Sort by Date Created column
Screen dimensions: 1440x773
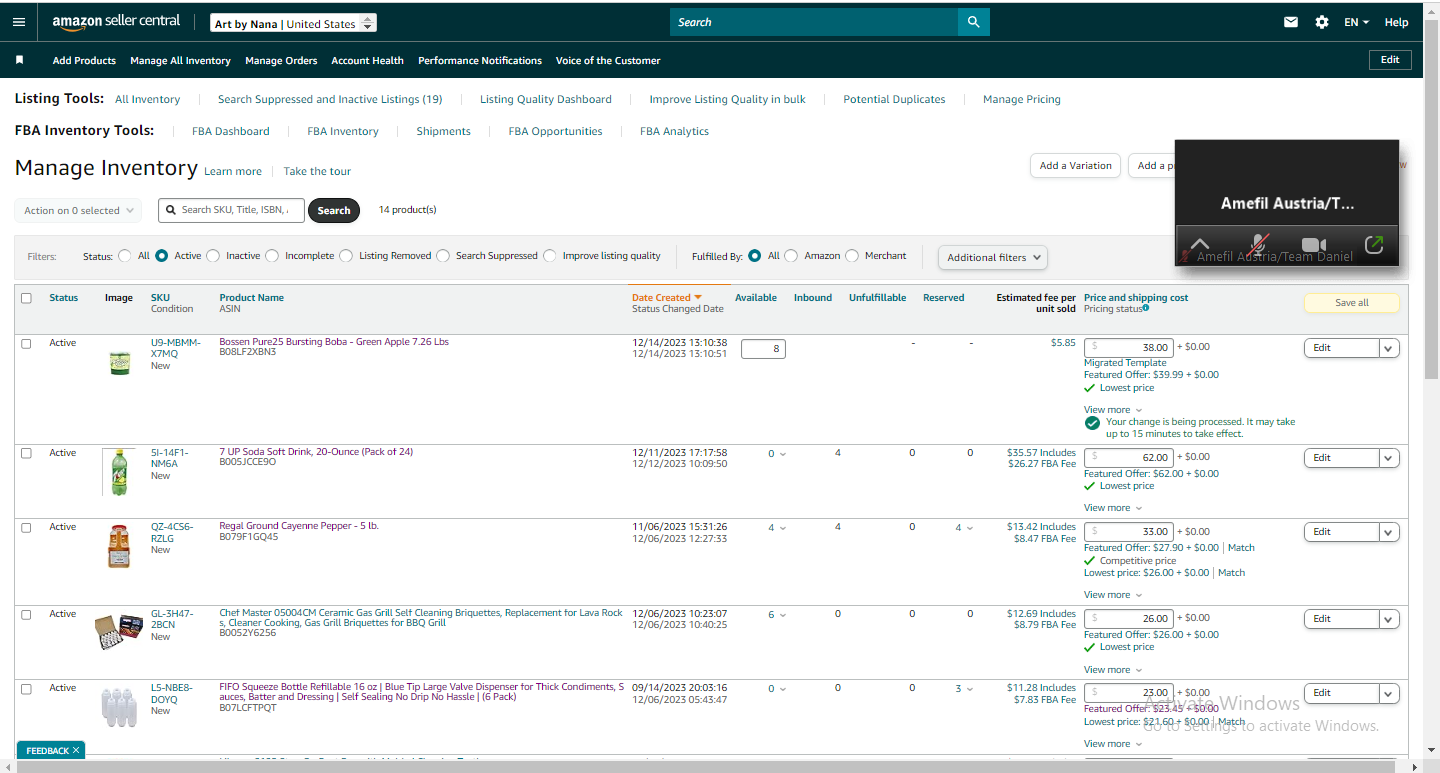pos(667,297)
